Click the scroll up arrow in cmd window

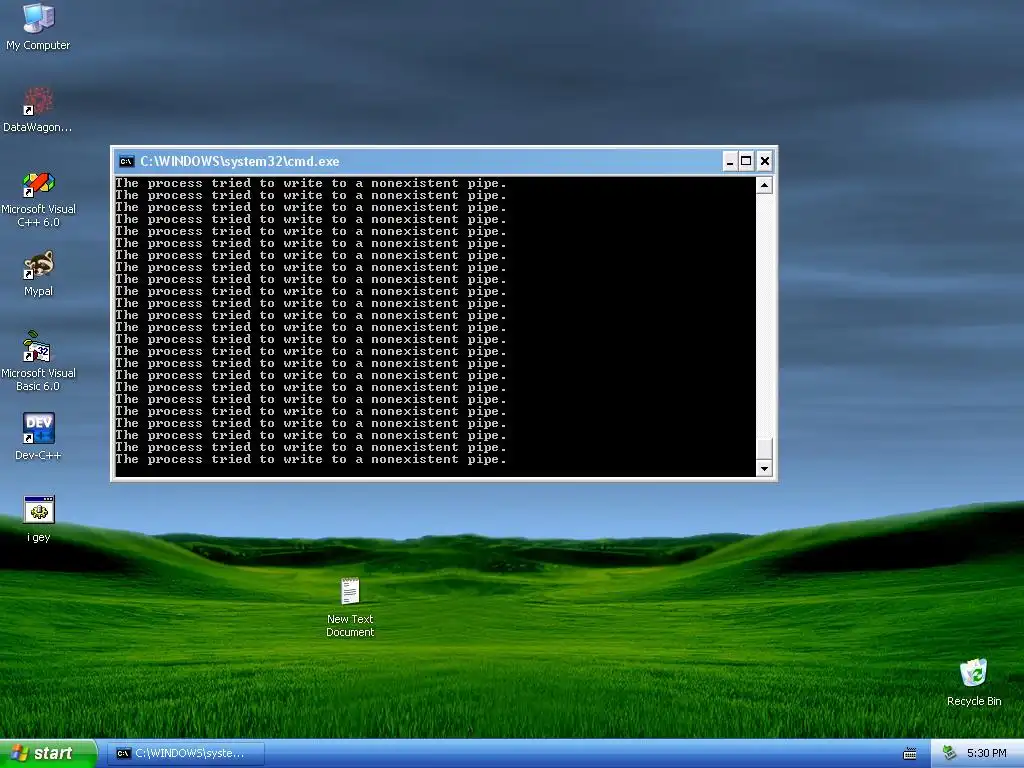pos(764,185)
